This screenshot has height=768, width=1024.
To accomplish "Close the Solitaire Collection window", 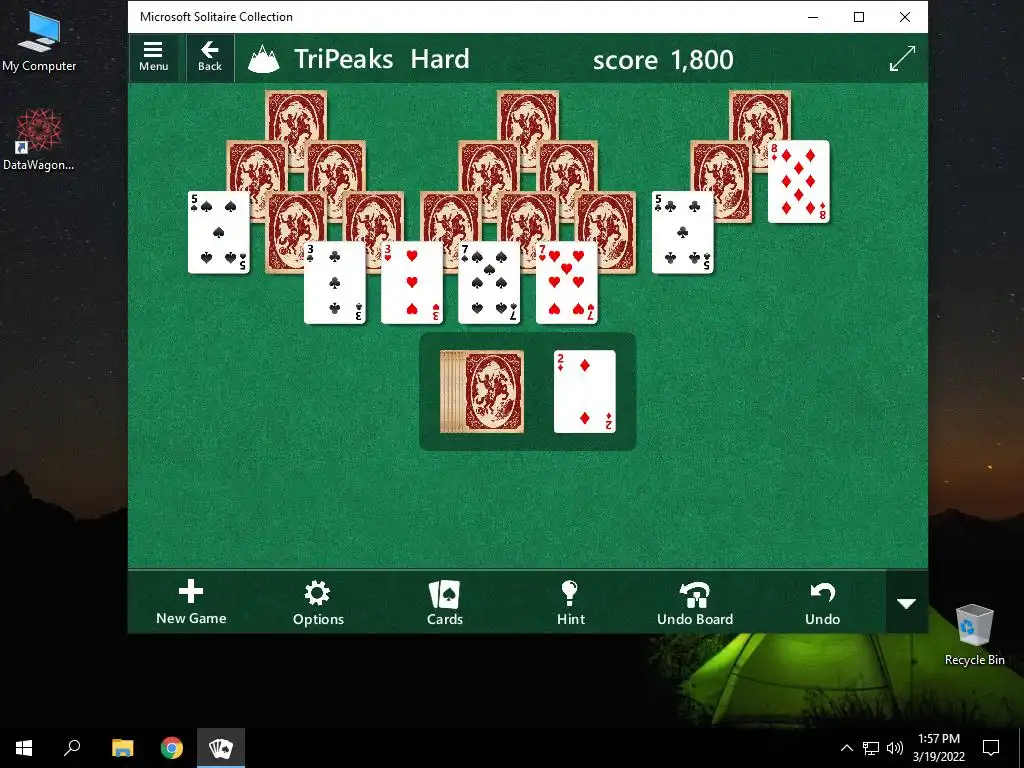I will coord(904,17).
